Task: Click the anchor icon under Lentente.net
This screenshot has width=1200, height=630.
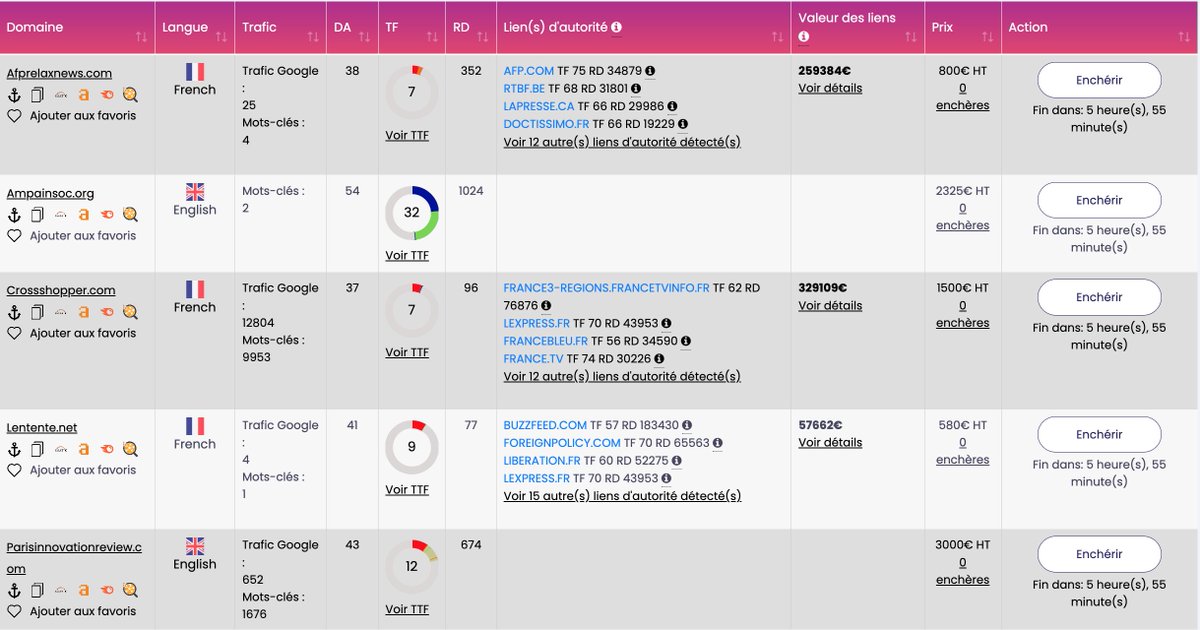Action: [x=14, y=449]
